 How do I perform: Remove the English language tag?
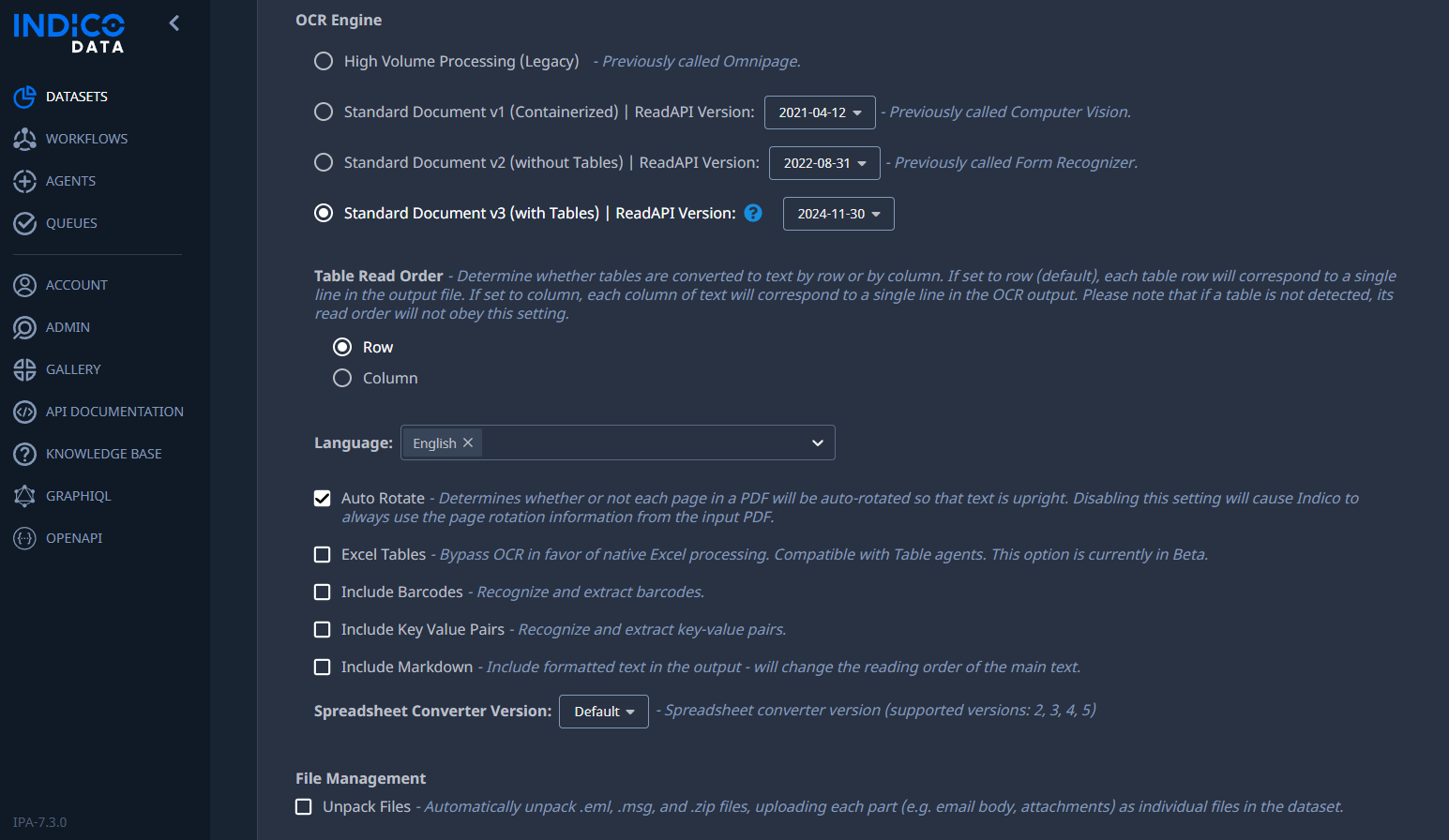point(468,442)
